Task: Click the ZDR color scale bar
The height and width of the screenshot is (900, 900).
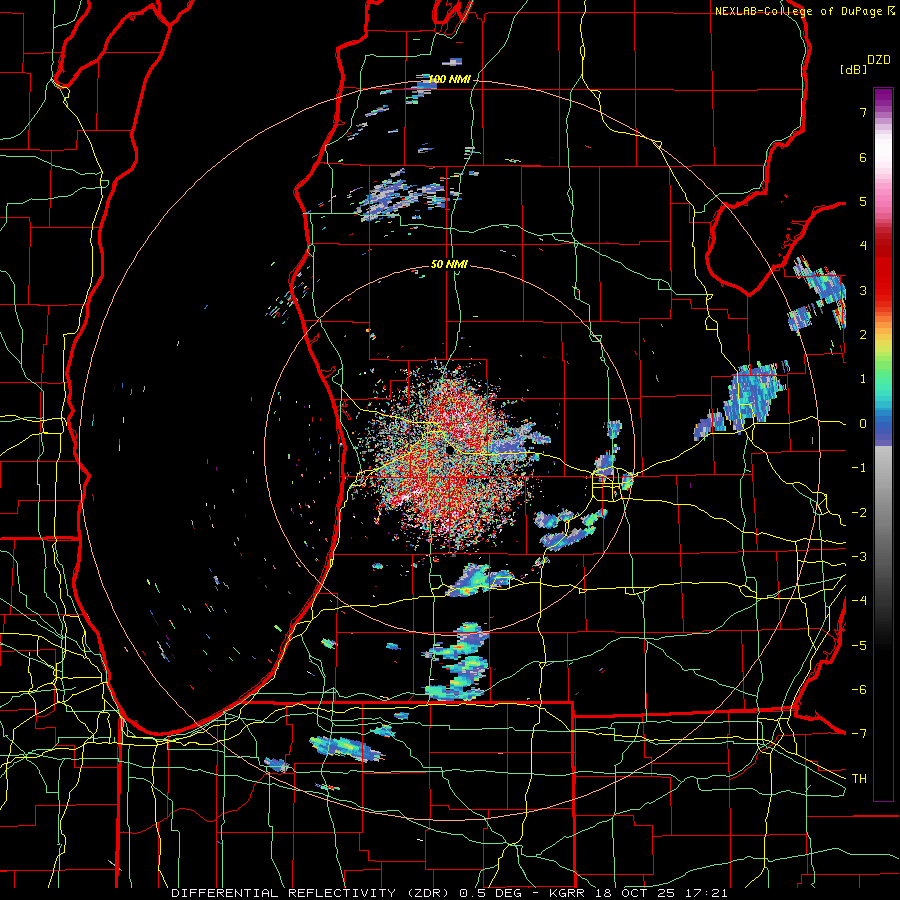Action: tap(883, 444)
